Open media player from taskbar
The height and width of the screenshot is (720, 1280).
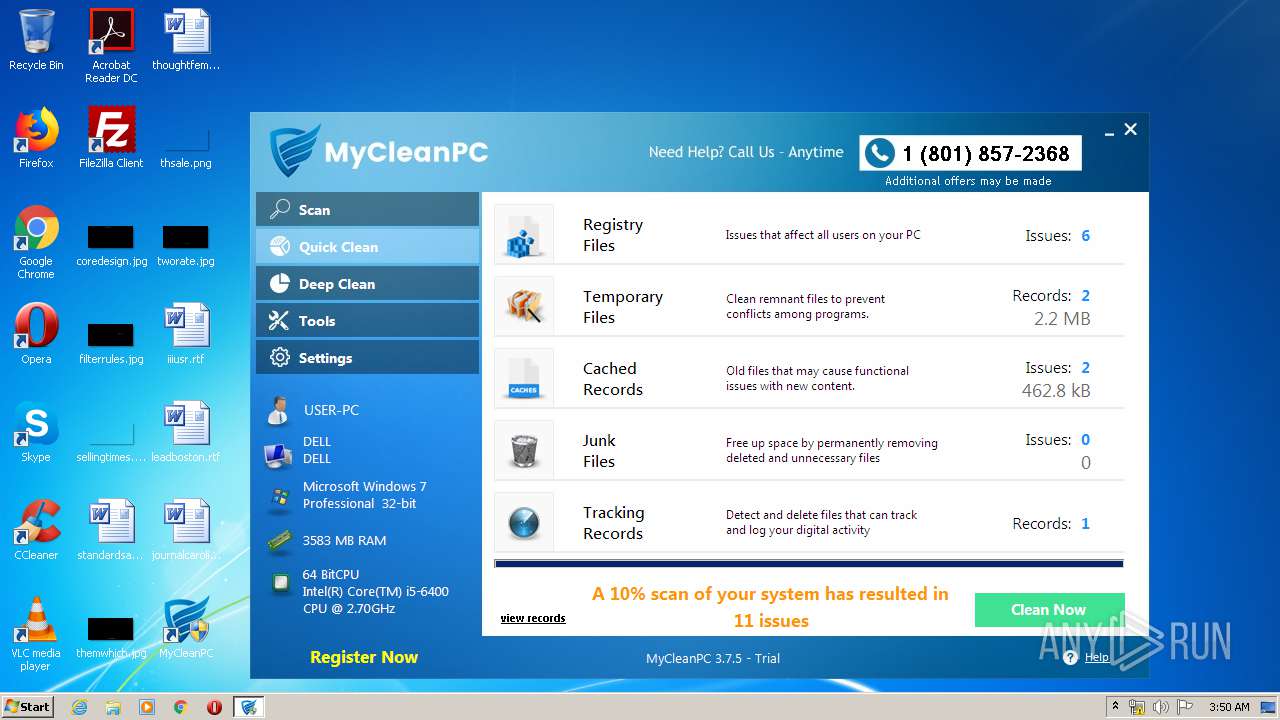coord(147,707)
